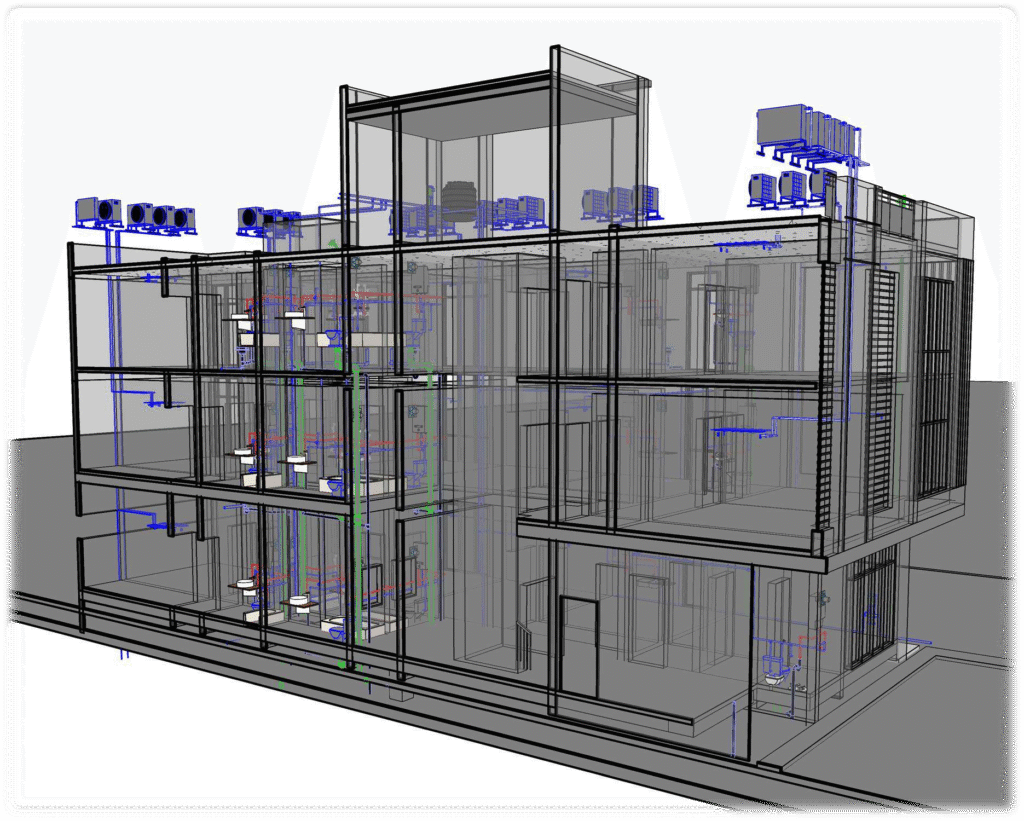Select the blue pipe fitting on ground floor left
Image resolution: width=1024 pixels, height=821 pixels.
(x=157, y=522)
